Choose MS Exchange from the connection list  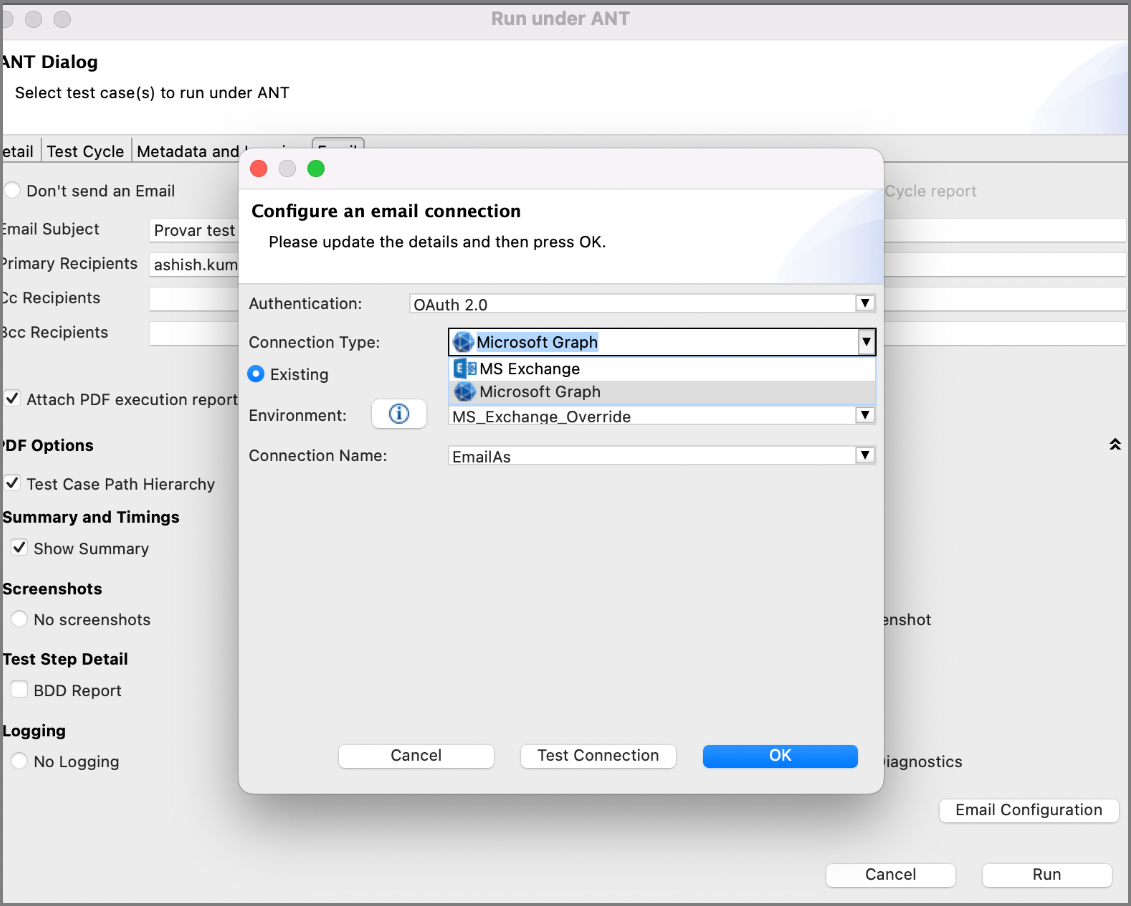pyautogui.click(x=661, y=369)
